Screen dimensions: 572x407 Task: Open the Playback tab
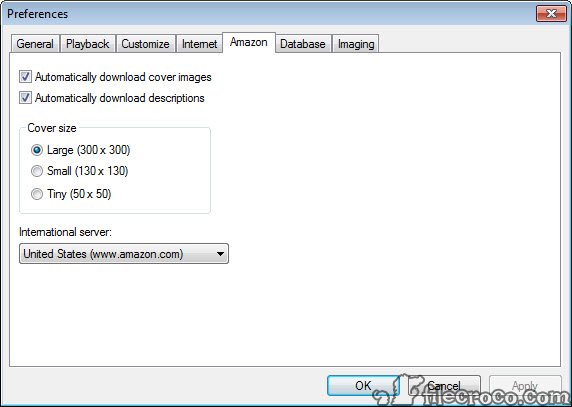click(88, 44)
